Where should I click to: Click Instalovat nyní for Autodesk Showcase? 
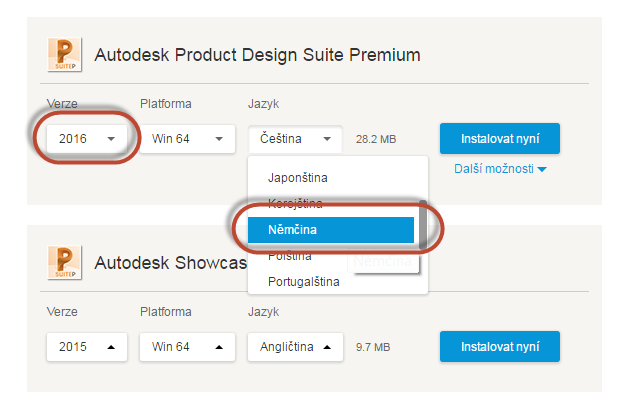pyautogui.click(x=500, y=347)
